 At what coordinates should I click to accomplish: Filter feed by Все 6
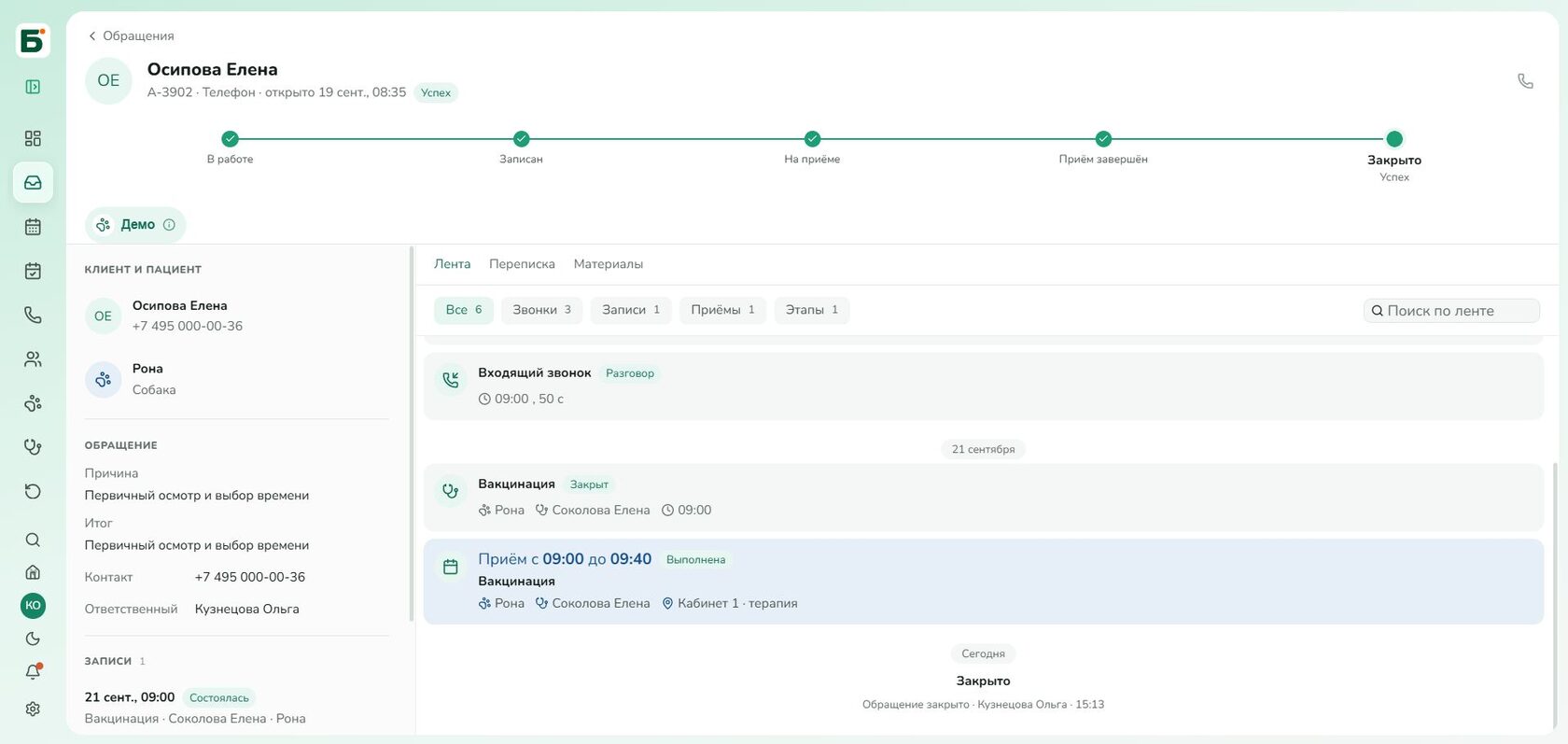[x=464, y=310]
